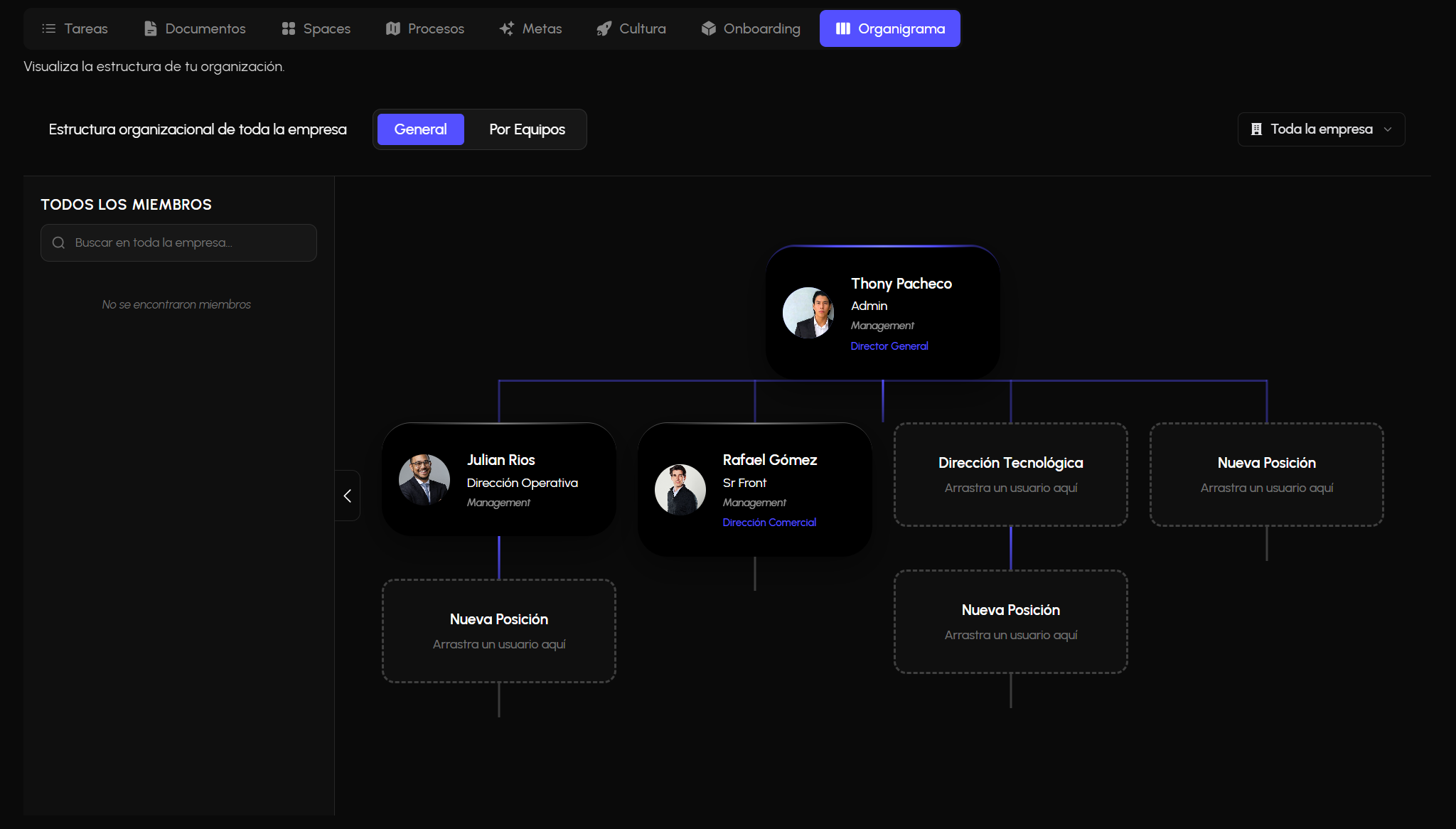Viewport: 1456px width, 829px height.
Task: Click Julian Rios profile photo
Action: [424, 480]
